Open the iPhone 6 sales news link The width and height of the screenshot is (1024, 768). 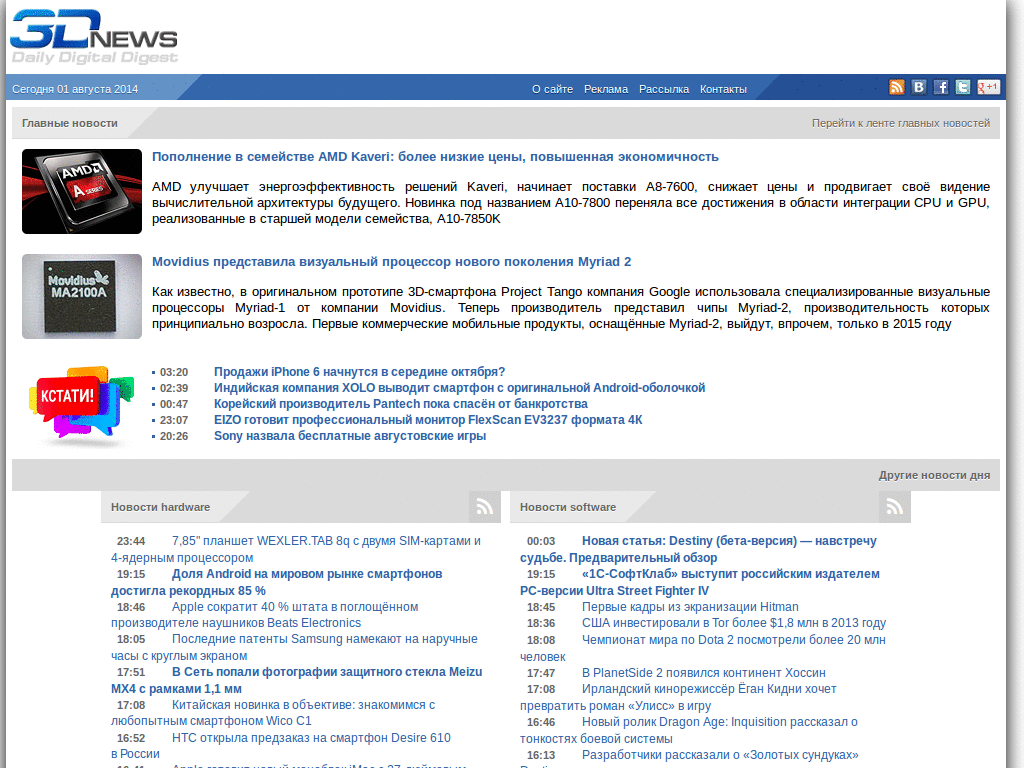click(x=357, y=370)
